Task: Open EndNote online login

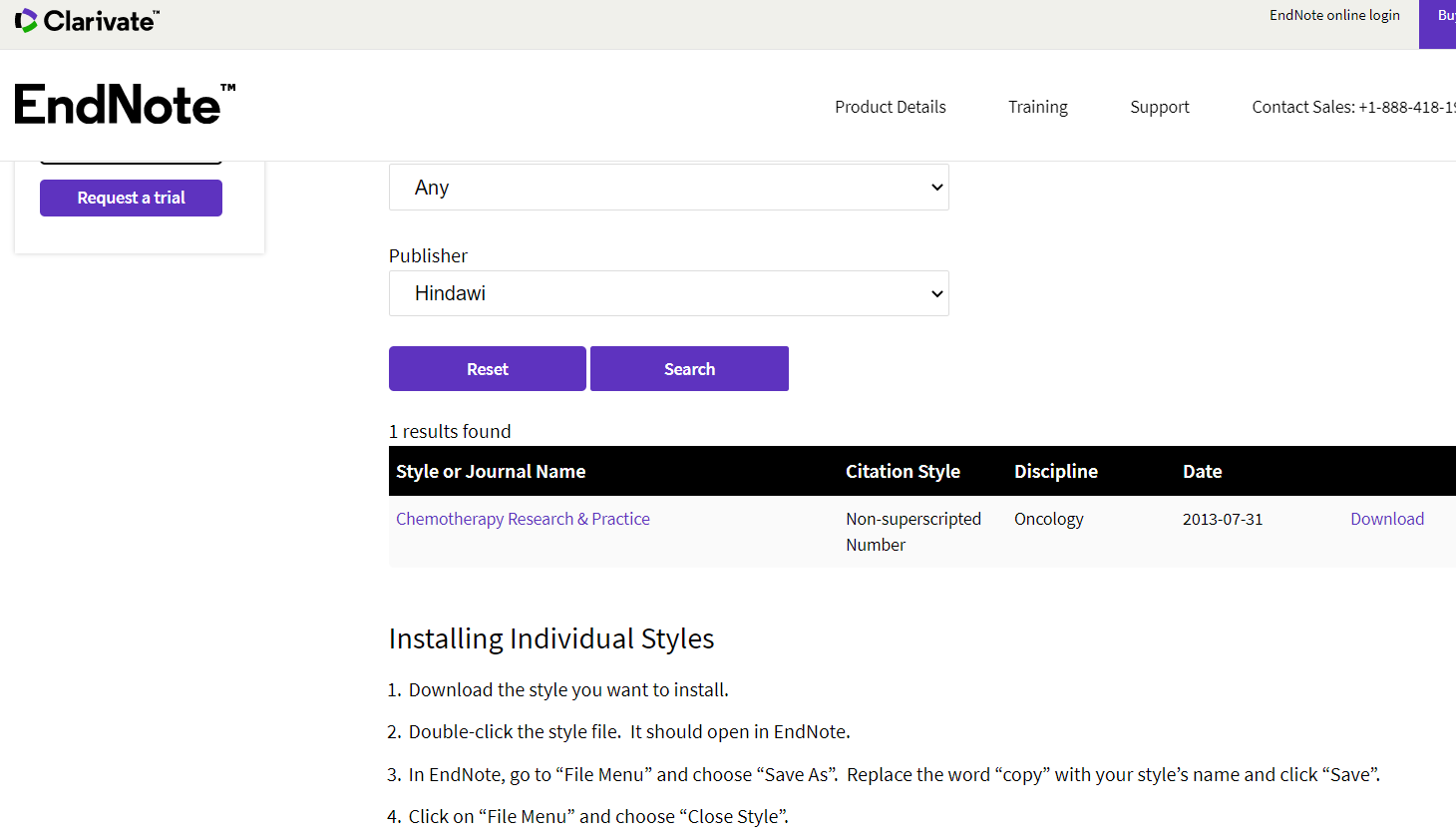Action: 1334,15
